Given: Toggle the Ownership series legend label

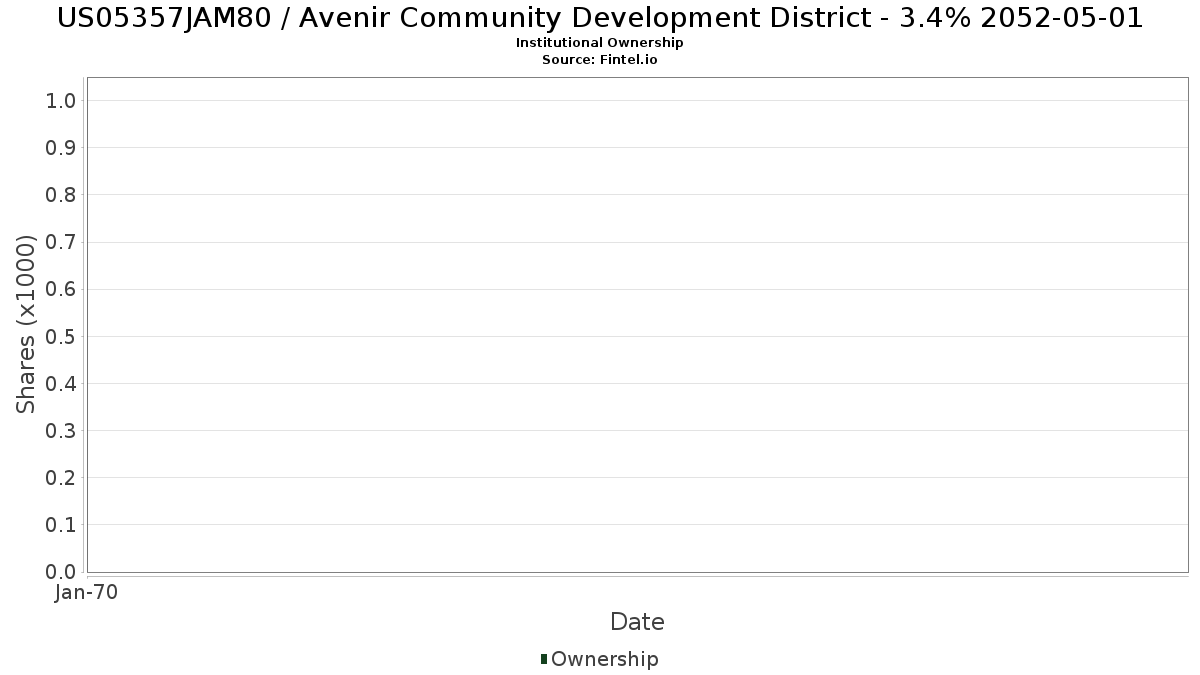Looking at the screenshot, I should (604, 659).
